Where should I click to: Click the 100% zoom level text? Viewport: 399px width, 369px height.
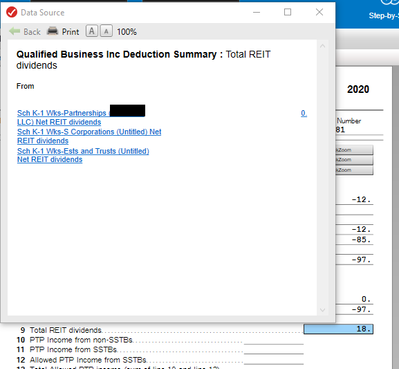pos(127,32)
